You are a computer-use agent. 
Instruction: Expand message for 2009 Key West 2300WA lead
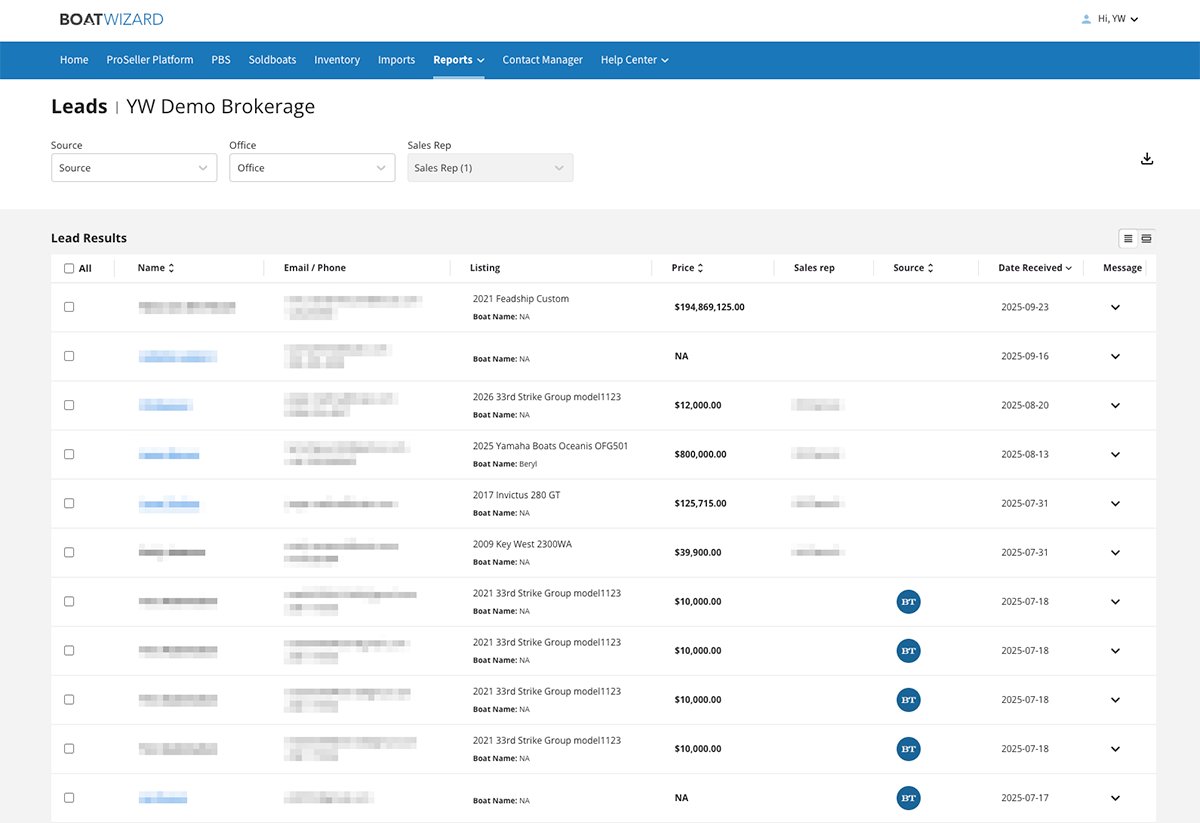pyautogui.click(x=1116, y=552)
